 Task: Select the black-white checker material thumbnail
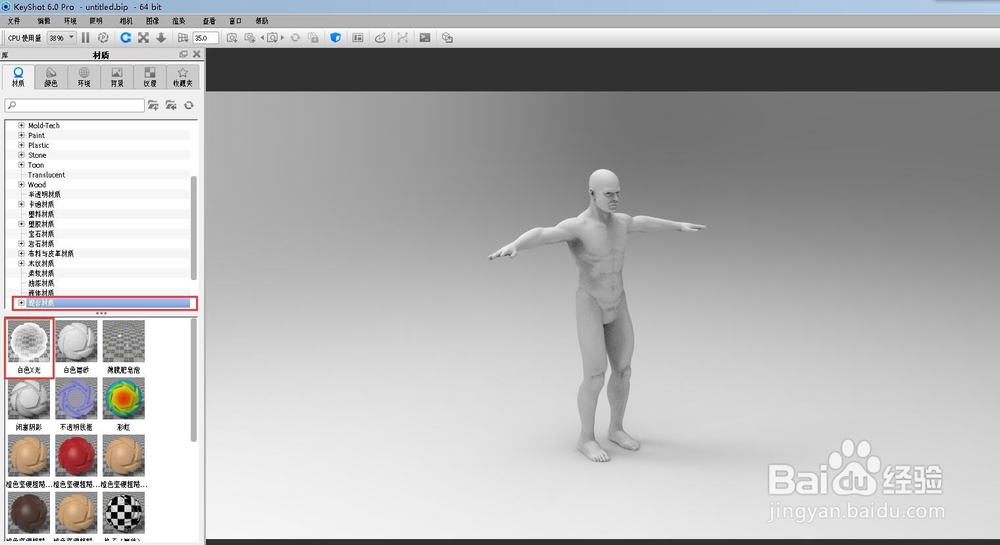pos(124,512)
